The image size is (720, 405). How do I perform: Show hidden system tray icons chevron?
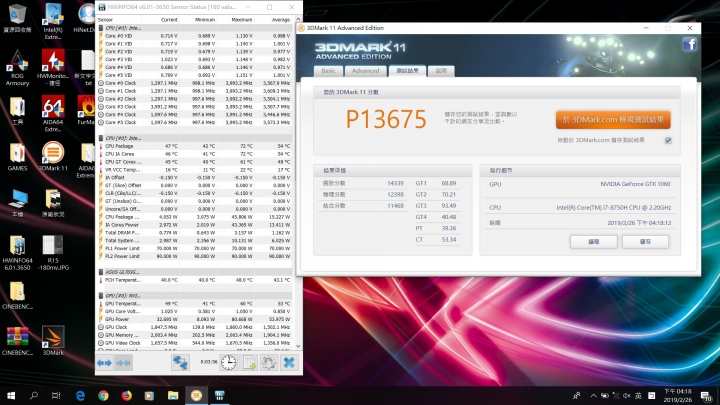[x=593, y=395]
